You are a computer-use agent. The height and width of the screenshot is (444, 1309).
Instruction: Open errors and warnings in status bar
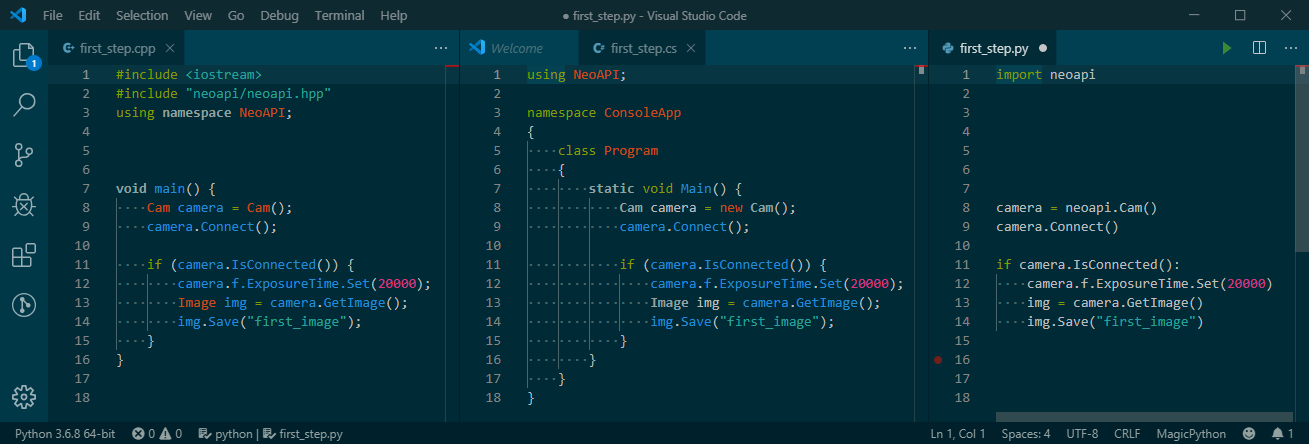(x=157, y=434)
